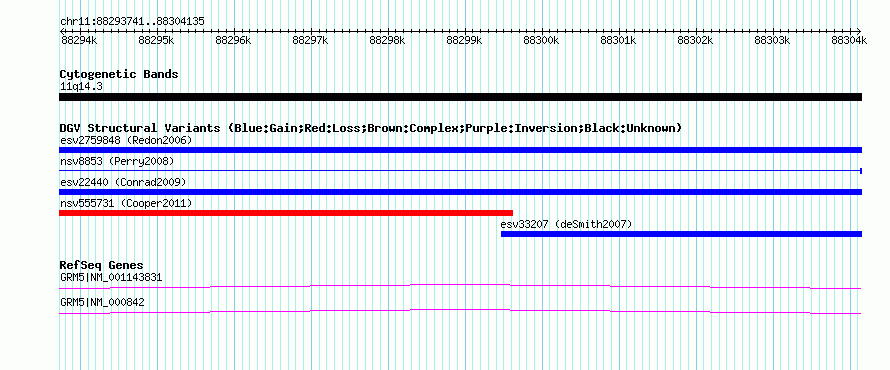Click the GRM5|NM_001143831 label text
Image resolution: width=890 pixels, height=370 pixels.
pyautogui.click(x=111, y=278)
